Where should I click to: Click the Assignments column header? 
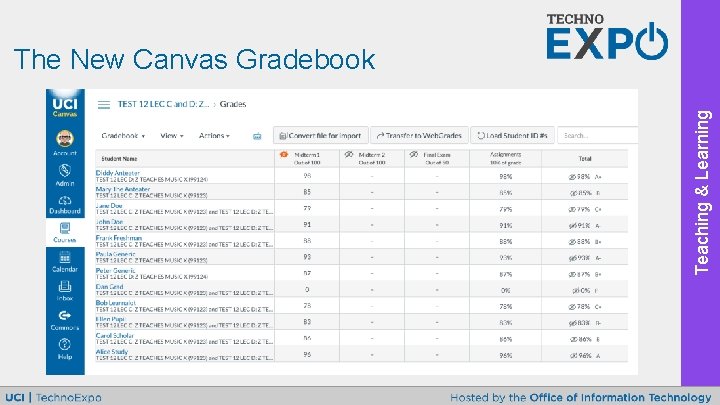pyautogui.click(x=506, y=158)
